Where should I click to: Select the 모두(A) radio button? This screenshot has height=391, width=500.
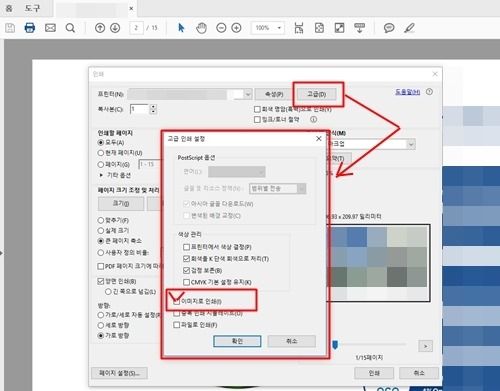(101, 142)
